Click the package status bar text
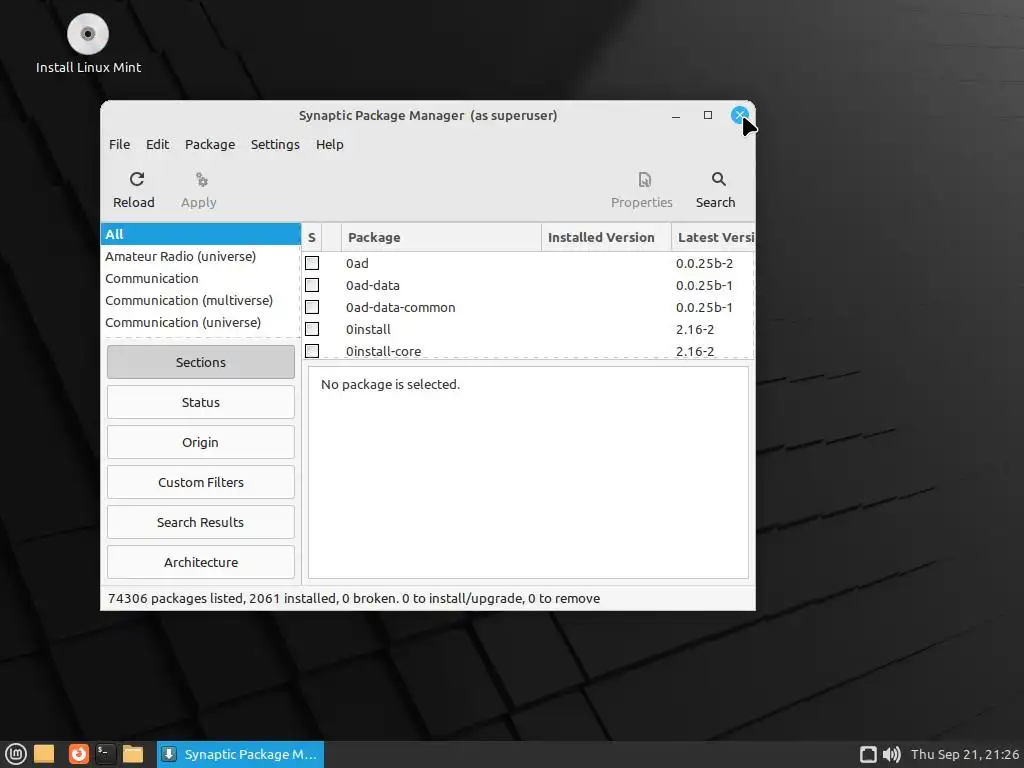1024x768 pixels. click(354, 598)
